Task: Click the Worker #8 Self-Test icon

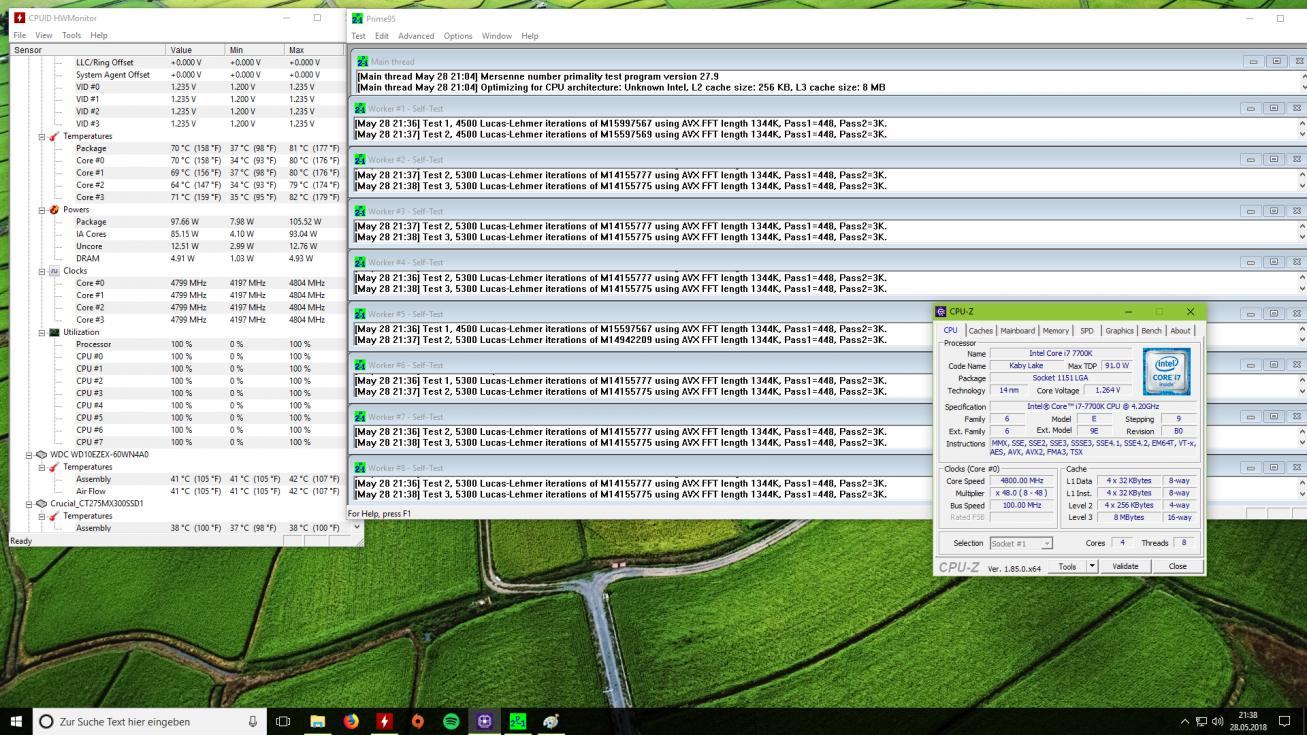Action: [x=360, y=468]
